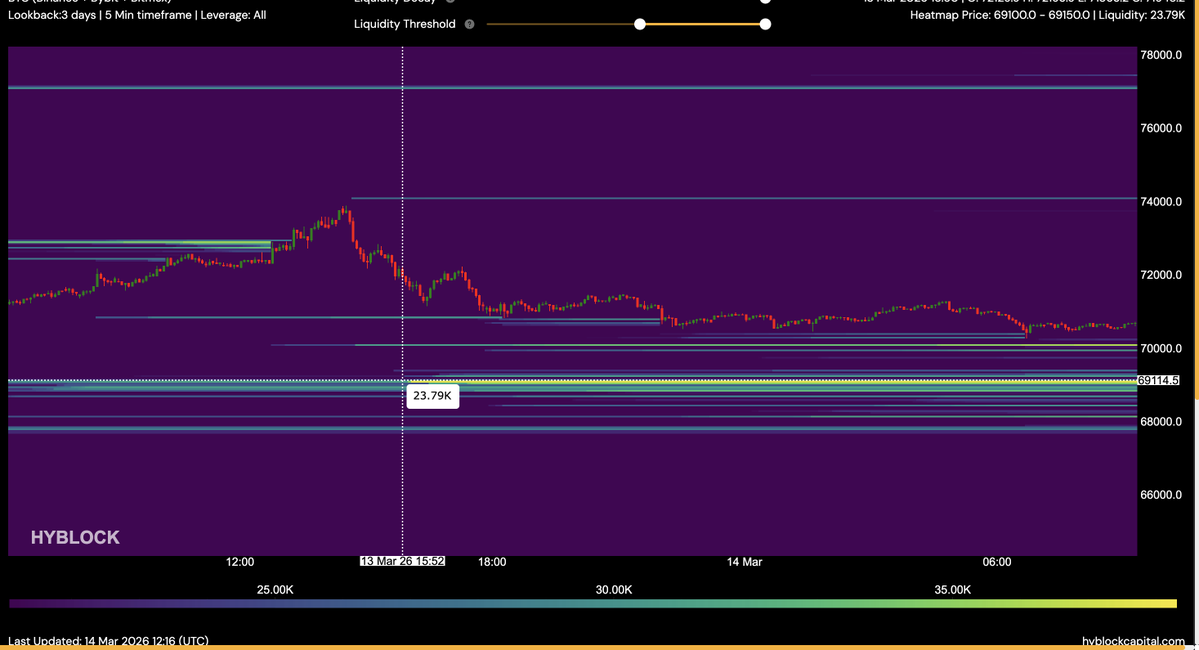The height and width of the screenshot is (650, 1199).
Task: Click the liquidity color scale gradient bar
Action: click(x=593, y=604)
